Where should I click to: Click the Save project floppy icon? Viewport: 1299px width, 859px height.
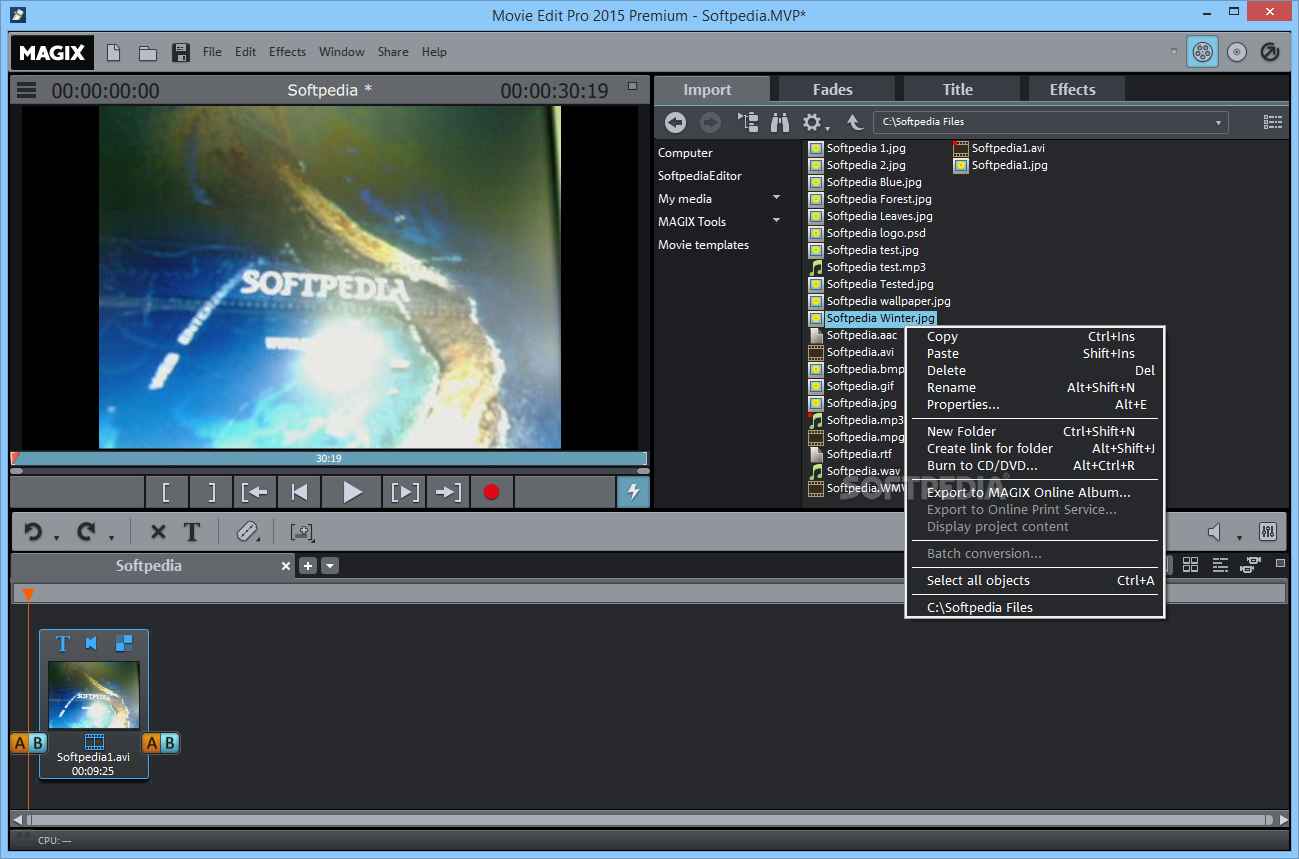tap(181, 52)
